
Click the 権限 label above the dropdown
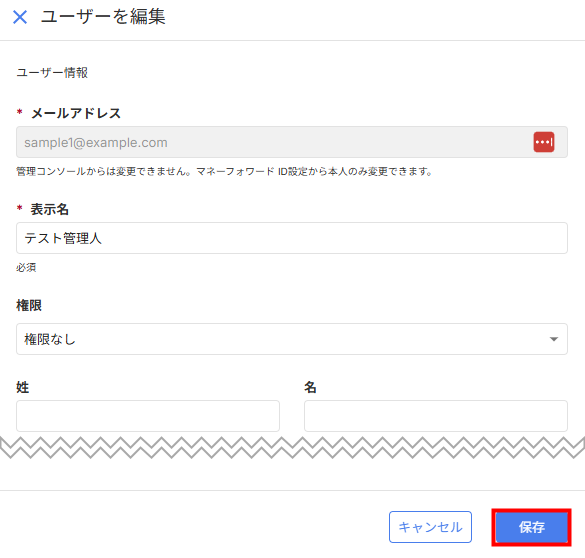coord(29,305)
